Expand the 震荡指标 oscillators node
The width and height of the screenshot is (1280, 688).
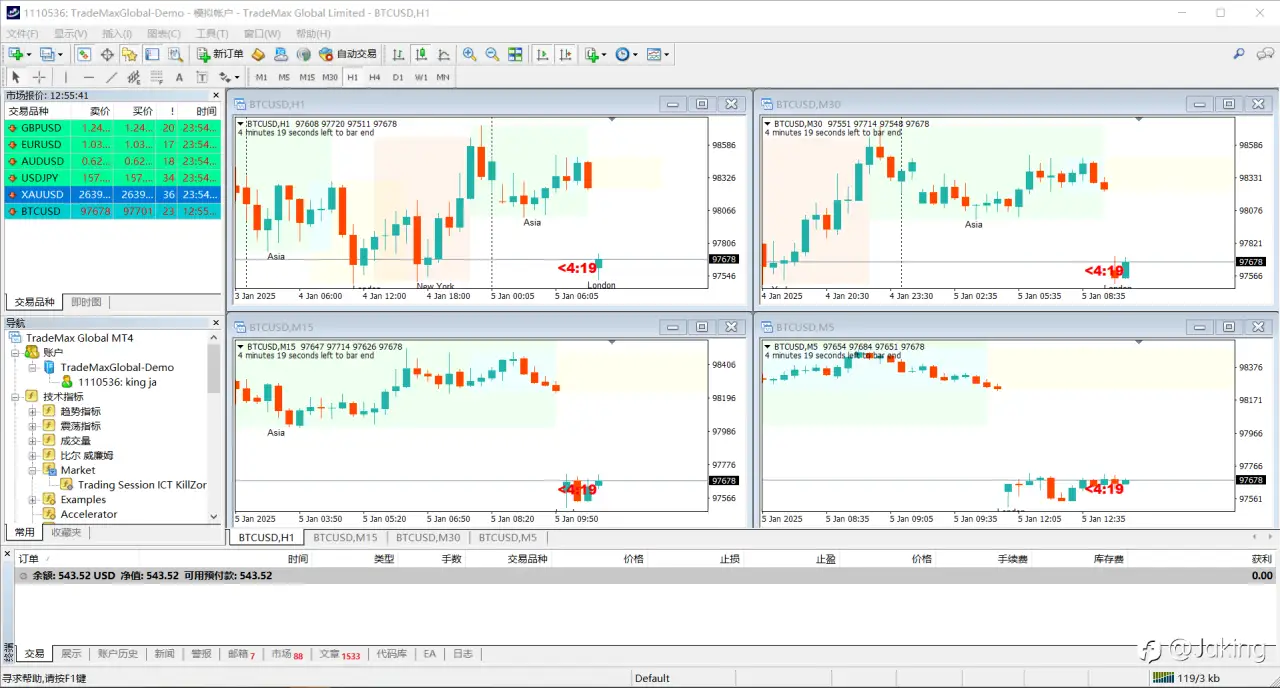[x=33, y=426]
